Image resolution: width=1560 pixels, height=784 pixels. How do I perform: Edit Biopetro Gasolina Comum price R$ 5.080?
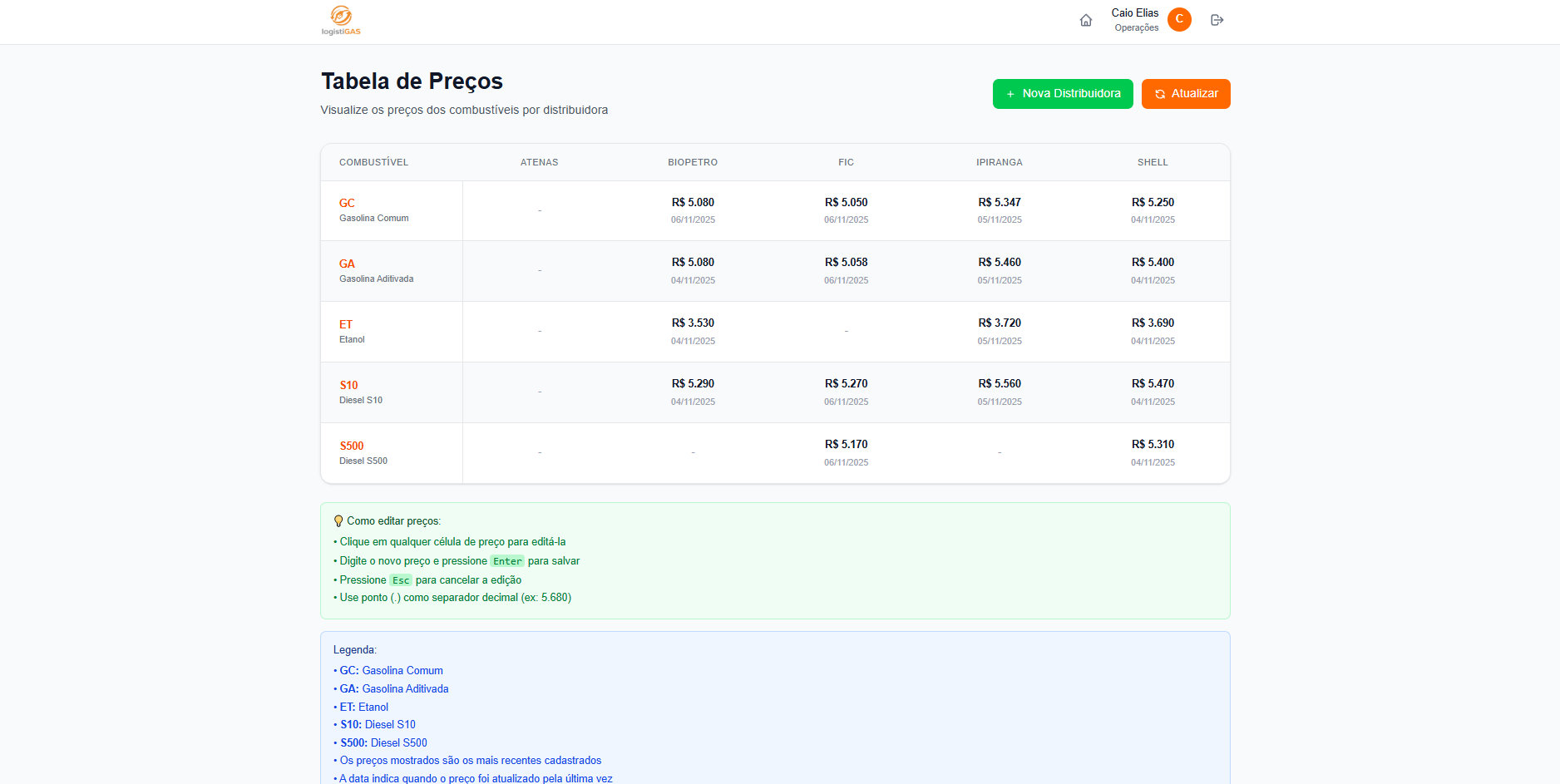click(x=693, y=203)
